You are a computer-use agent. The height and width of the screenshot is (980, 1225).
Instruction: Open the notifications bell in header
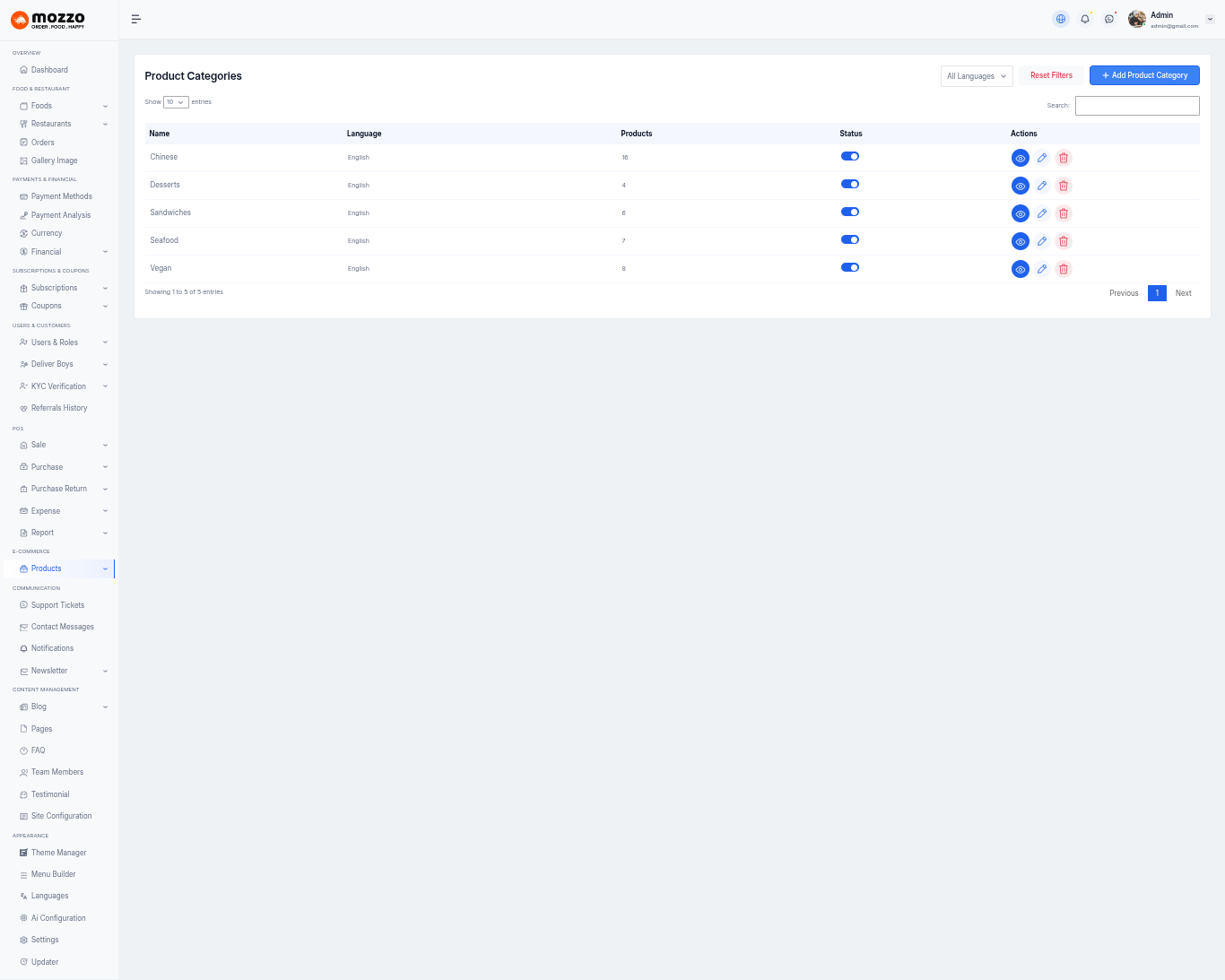(1085, 19)
